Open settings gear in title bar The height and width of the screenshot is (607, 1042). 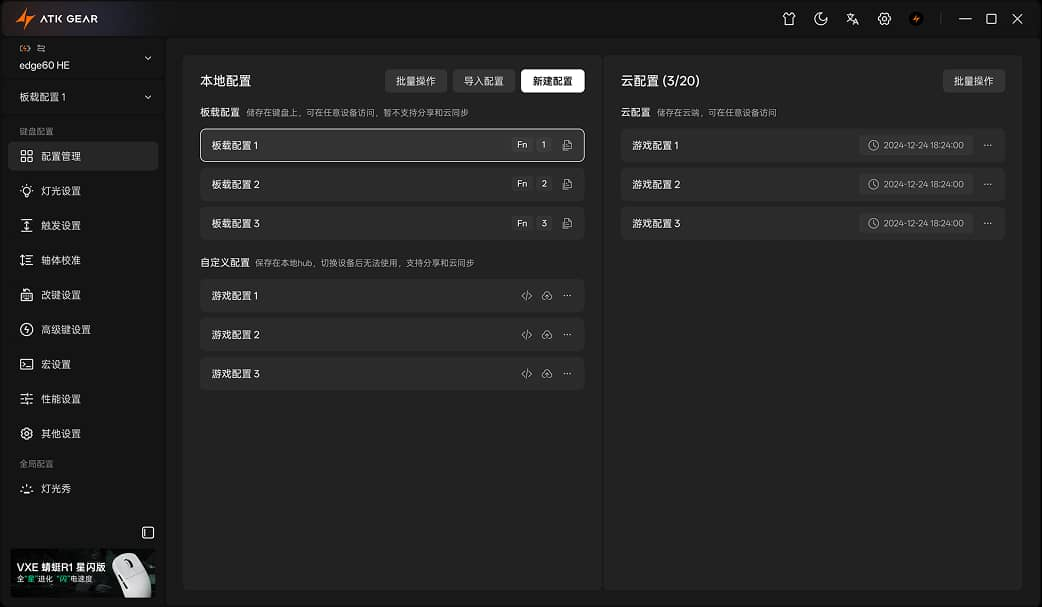tap(884, 19)
